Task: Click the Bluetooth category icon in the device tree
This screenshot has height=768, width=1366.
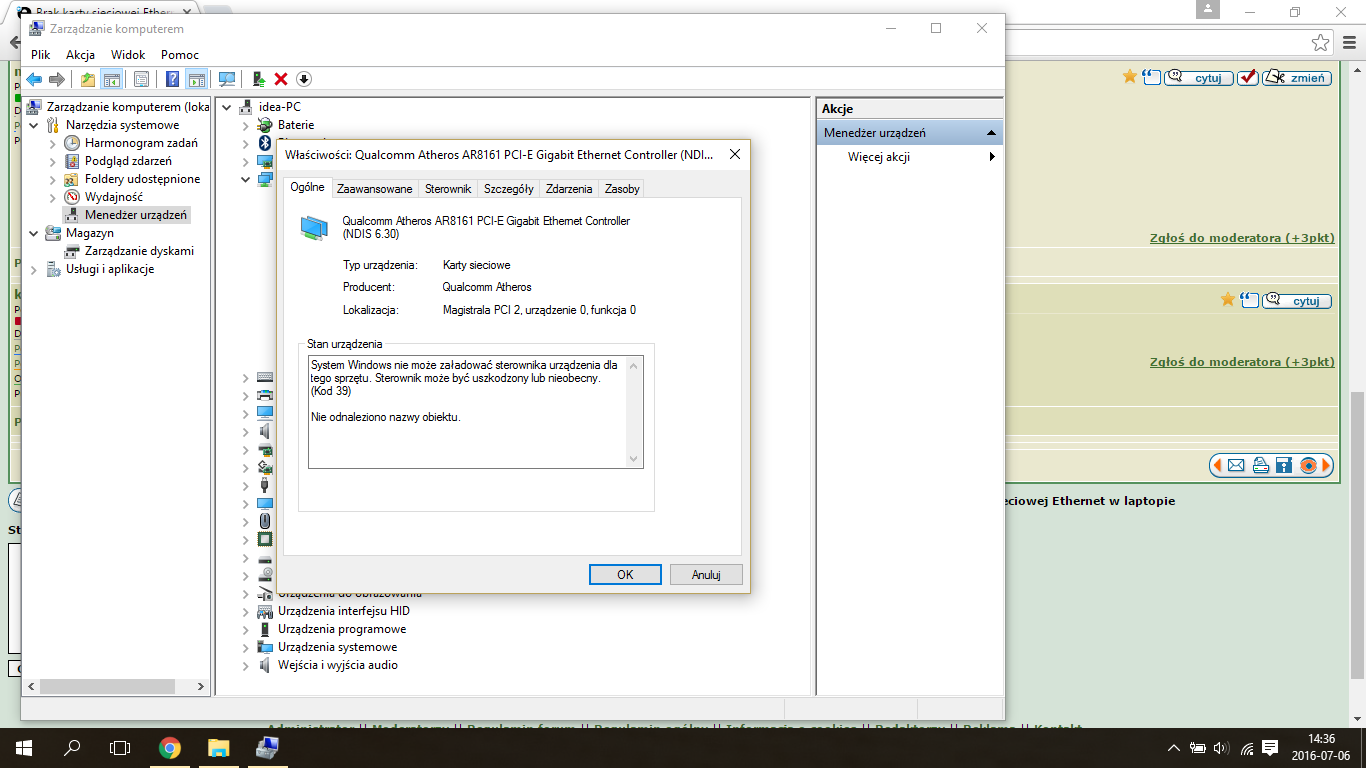Action: click(x=265, y=143)
